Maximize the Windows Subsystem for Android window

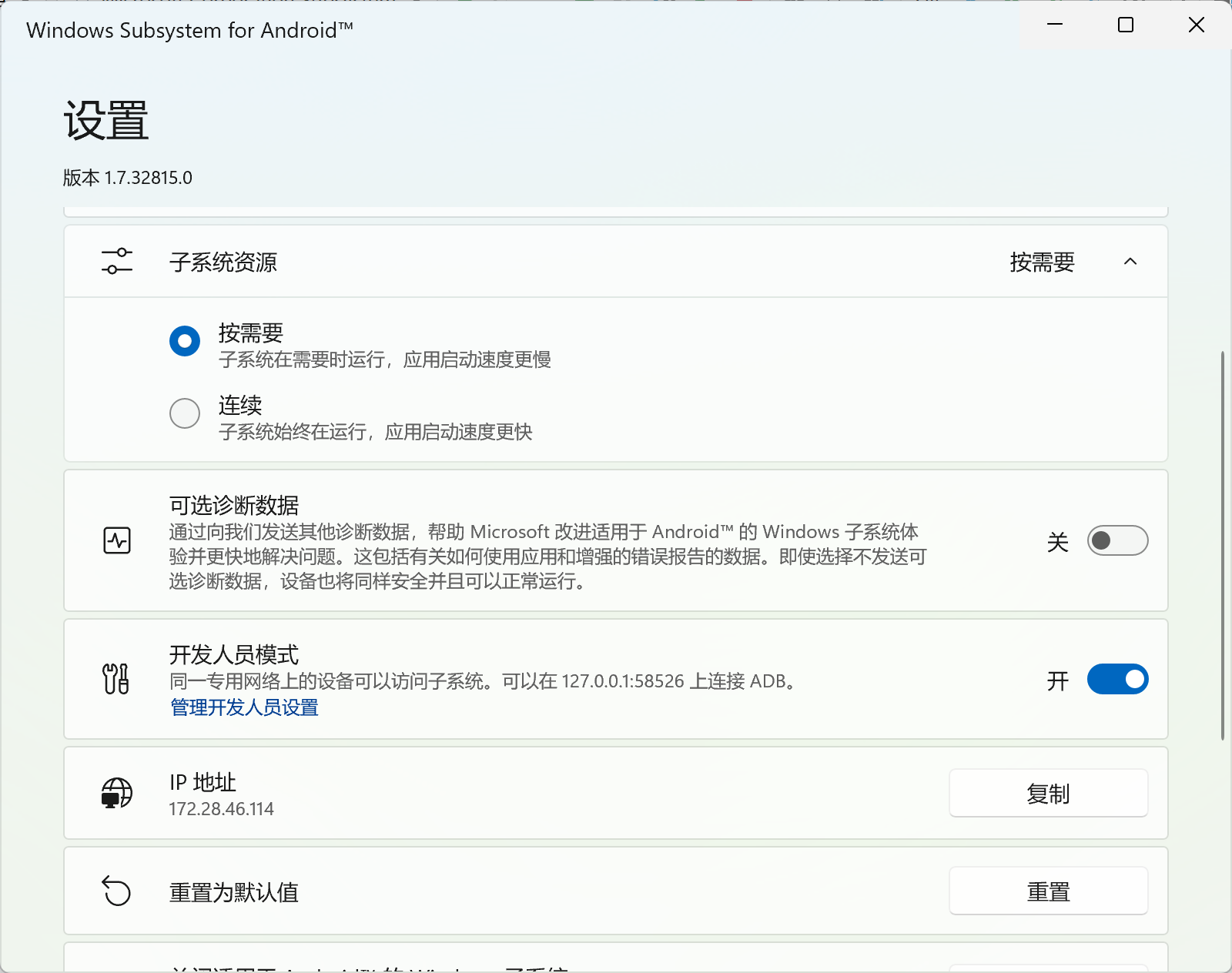click(x=1126, y=25)
